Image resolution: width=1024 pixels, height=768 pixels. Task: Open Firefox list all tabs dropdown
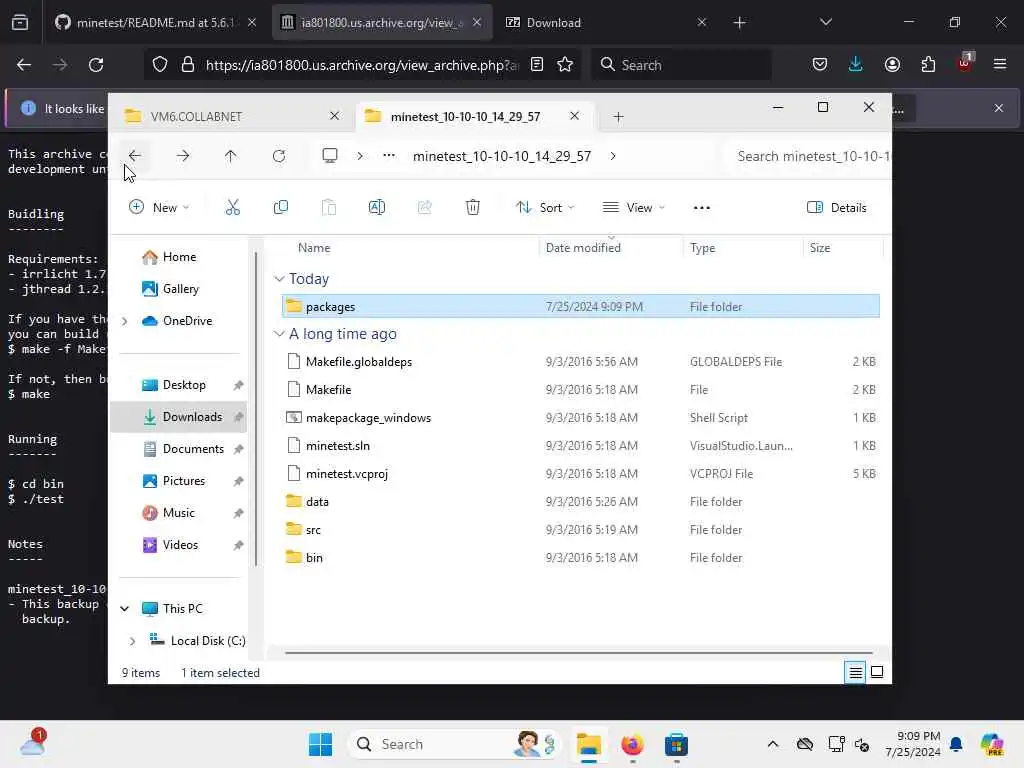[825, 23]
